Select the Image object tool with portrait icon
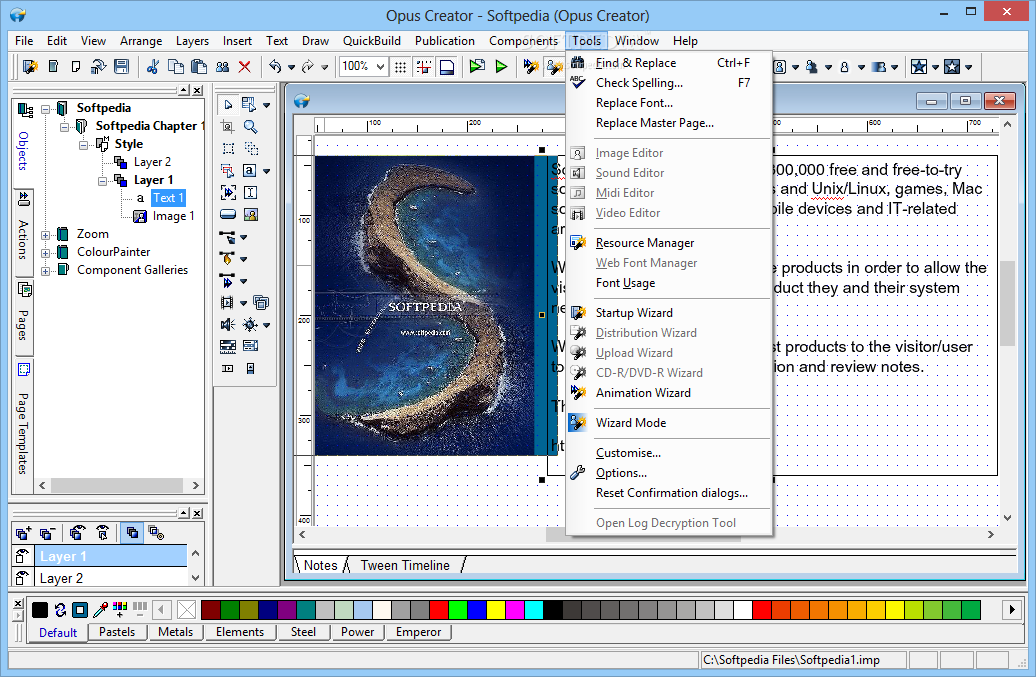Image resolution: width=1036 pixels, height=677 pixels. pos(250,215)
